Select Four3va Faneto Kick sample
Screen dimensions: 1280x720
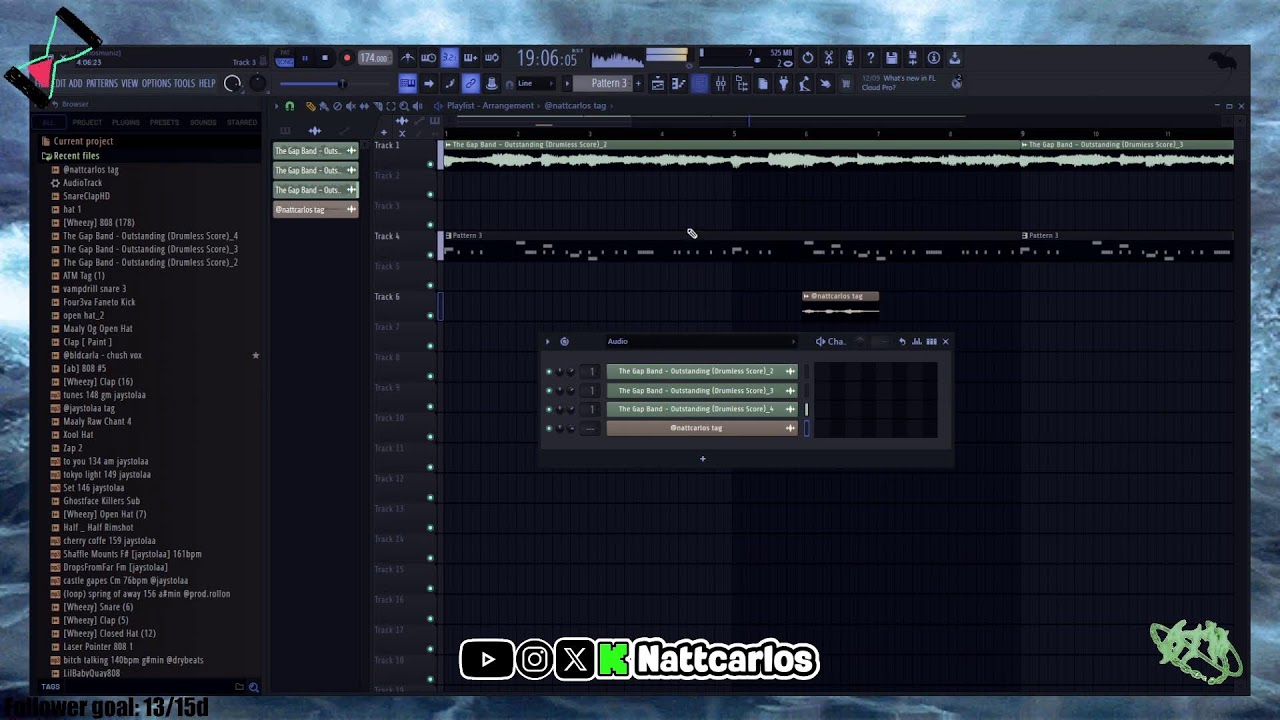(99, 302)
